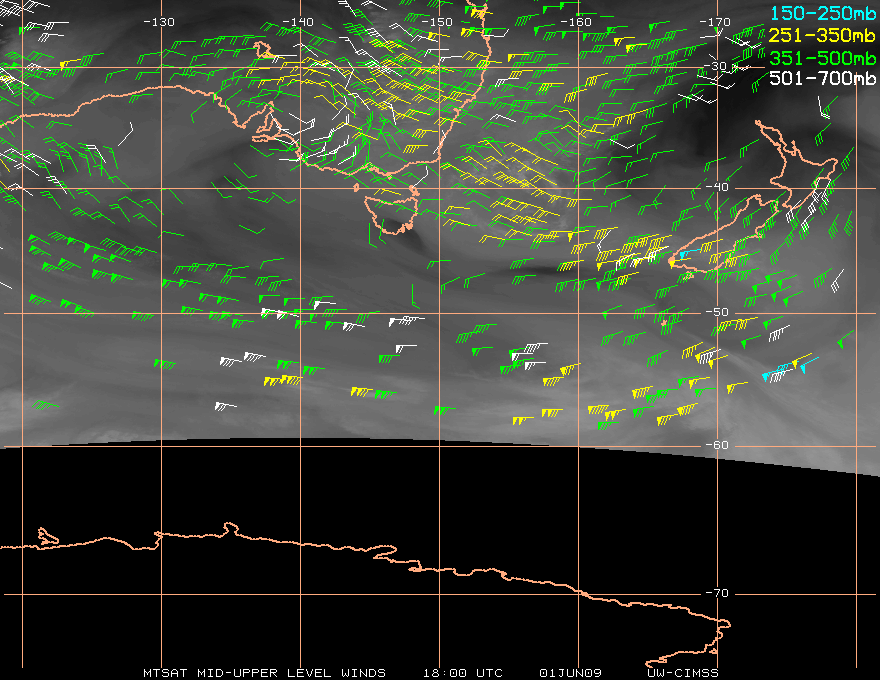The image size is (880, 680).
Task: Click the Tasmania island outline
Action: pyautogui.click(x=391, y=214)
